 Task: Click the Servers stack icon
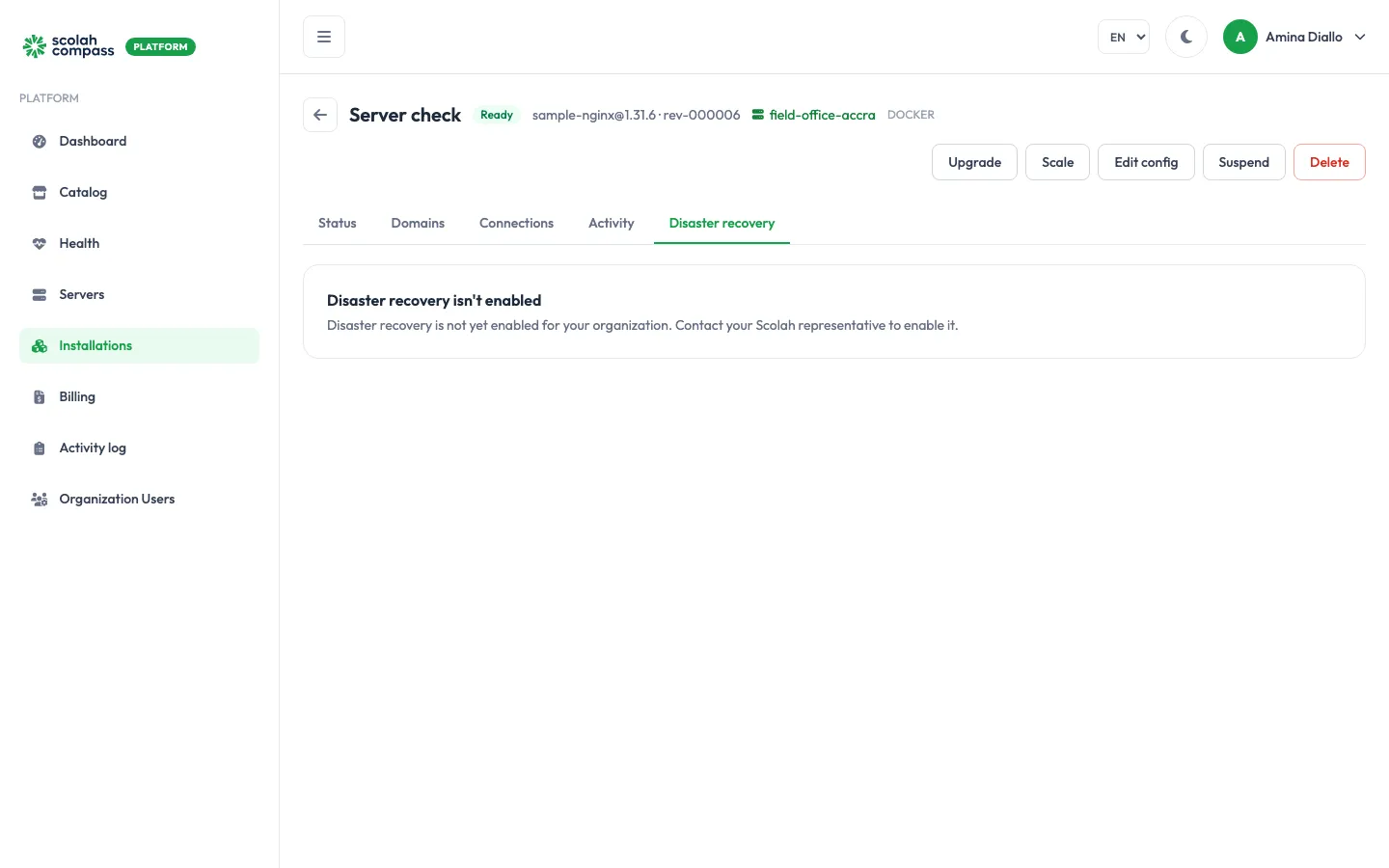tap(40, 295)
